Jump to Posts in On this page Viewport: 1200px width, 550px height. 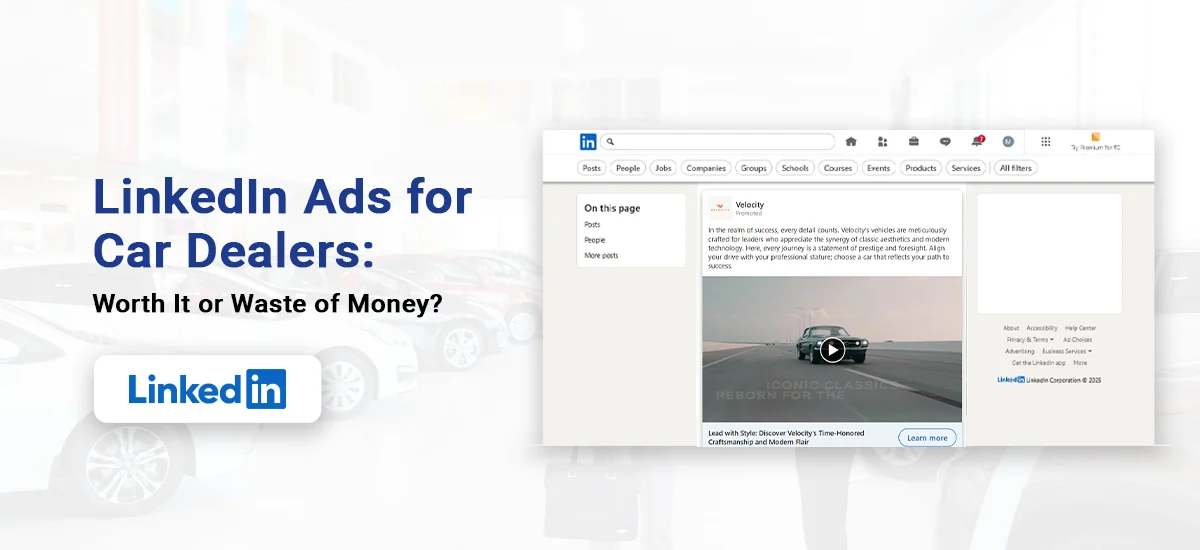(x=593, y=225)
